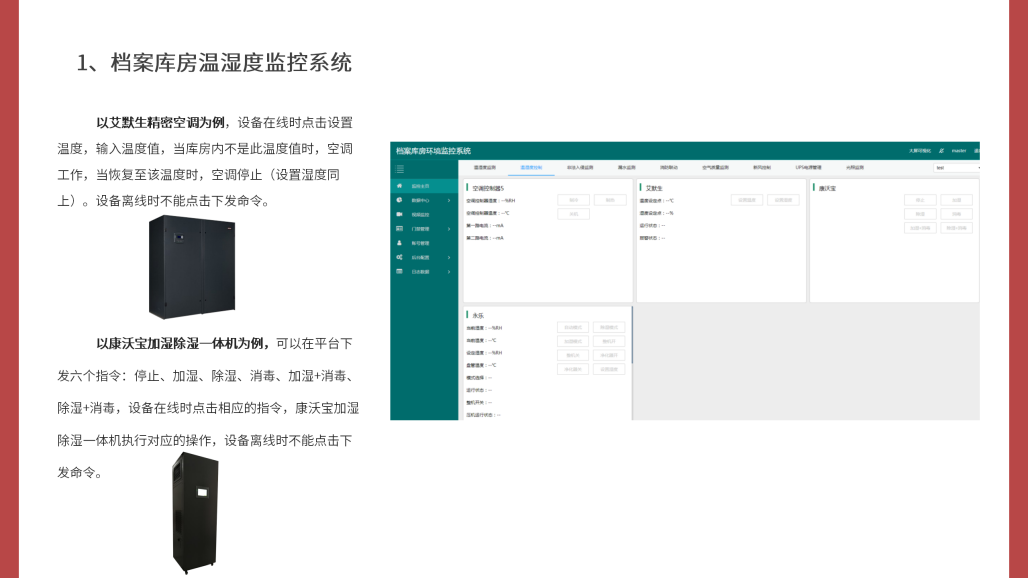Click the 制冷 button in 空调控制器5 panel
The width and height of the screenshot is (1028, 578).
point(575,200)
